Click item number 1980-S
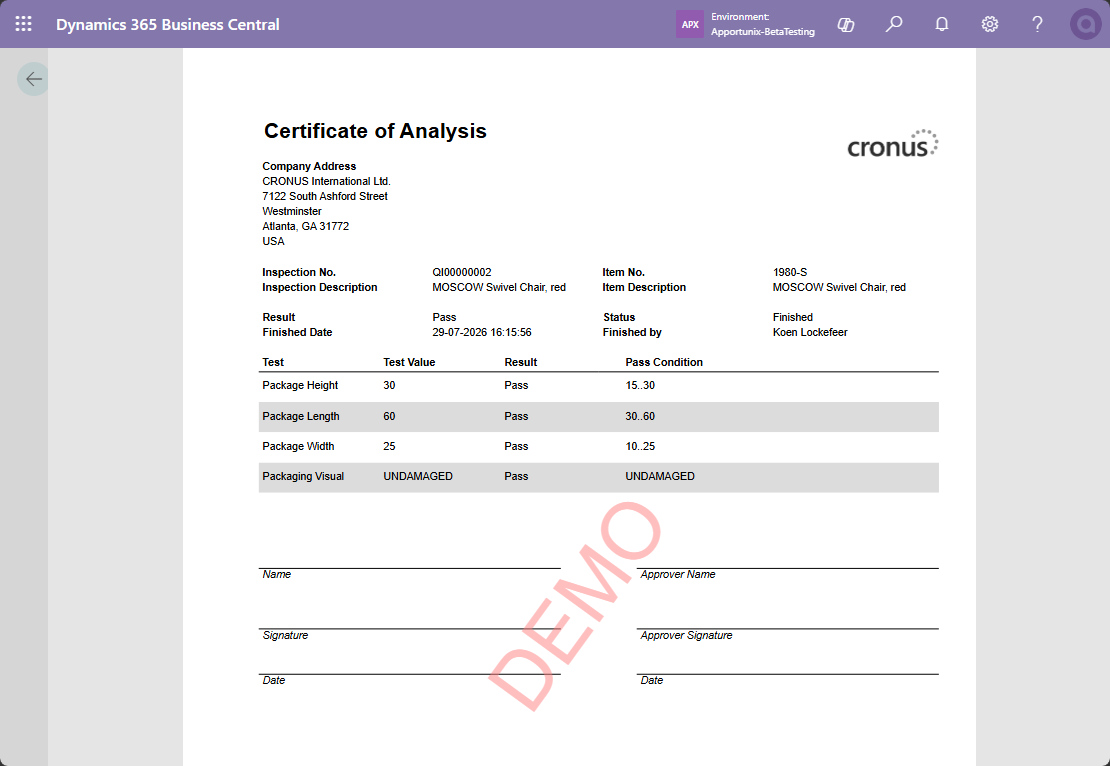This screenshot has height=766, width=1110. pos(790,273)
